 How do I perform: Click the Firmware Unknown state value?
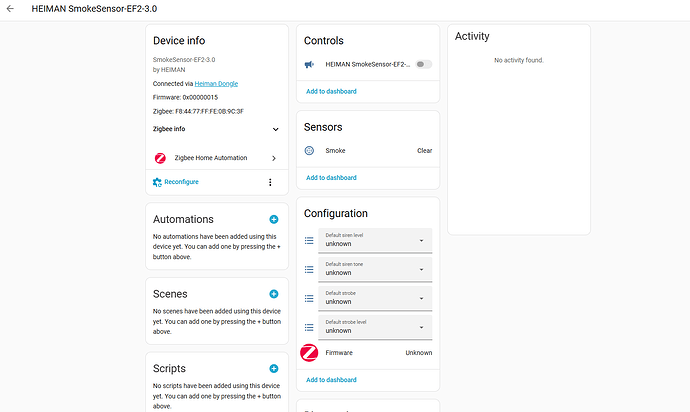[419, 353]
